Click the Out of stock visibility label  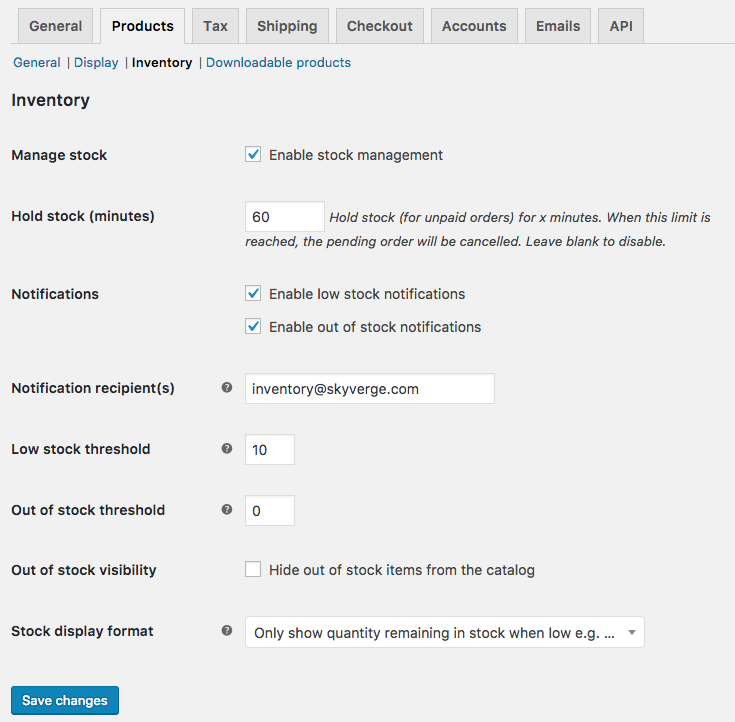coord(83,570)
